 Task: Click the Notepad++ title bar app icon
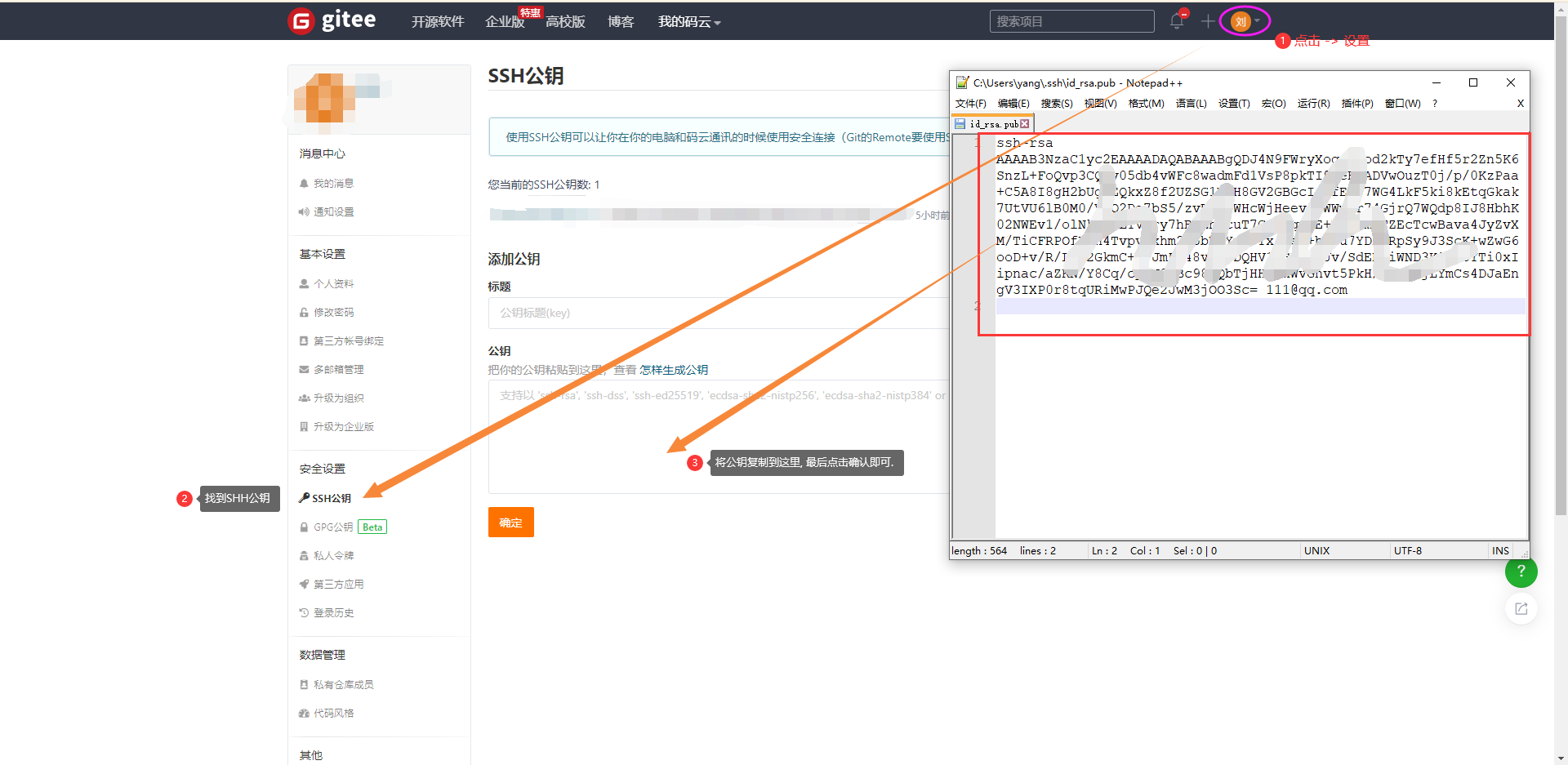tap(963, 82)
